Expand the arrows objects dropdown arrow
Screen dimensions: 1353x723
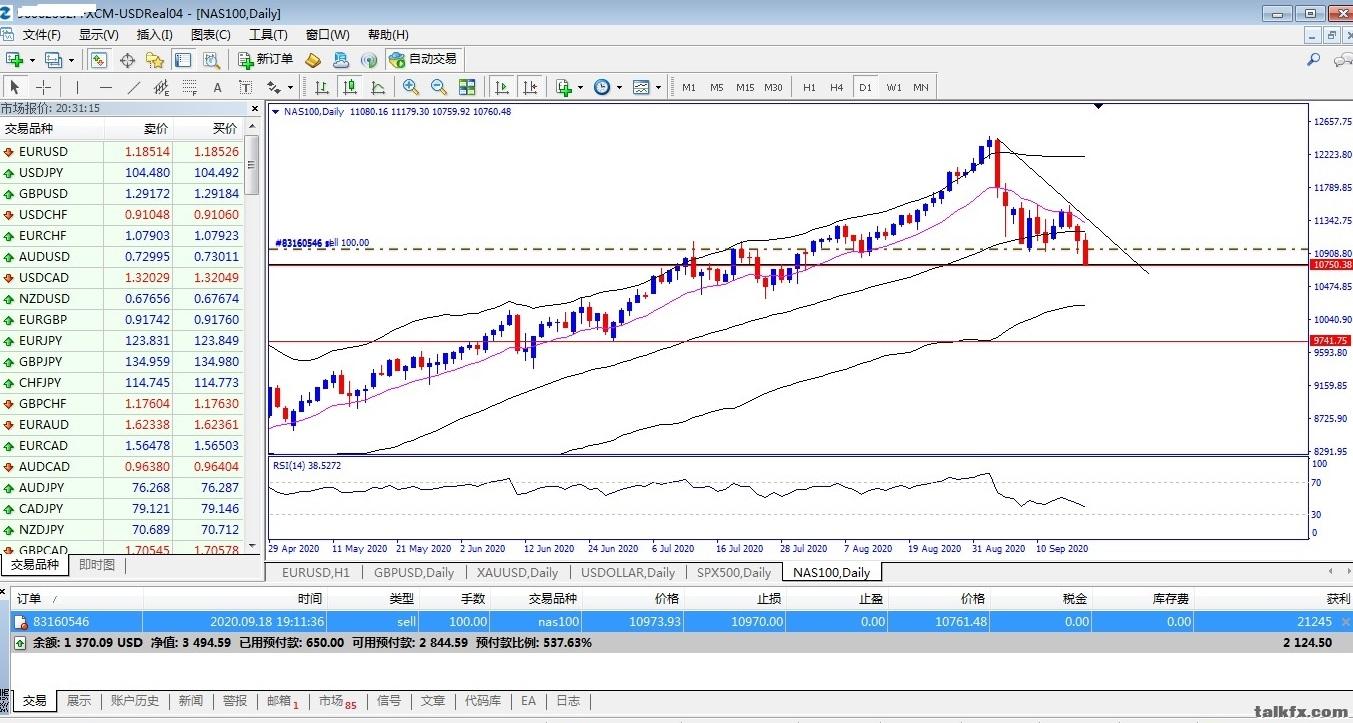point(291,87)
